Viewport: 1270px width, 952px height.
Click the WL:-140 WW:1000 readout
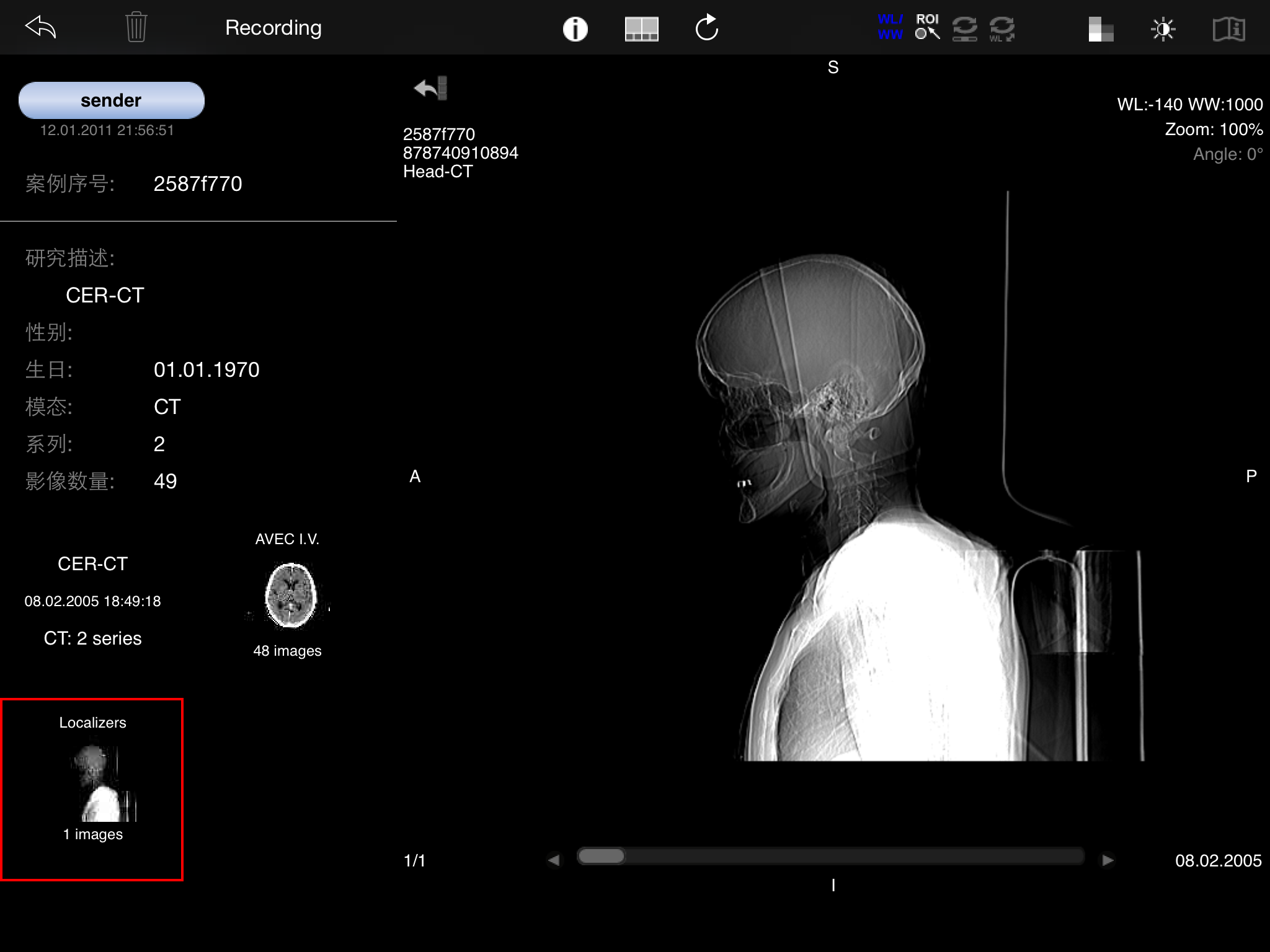pos(1189,104)
